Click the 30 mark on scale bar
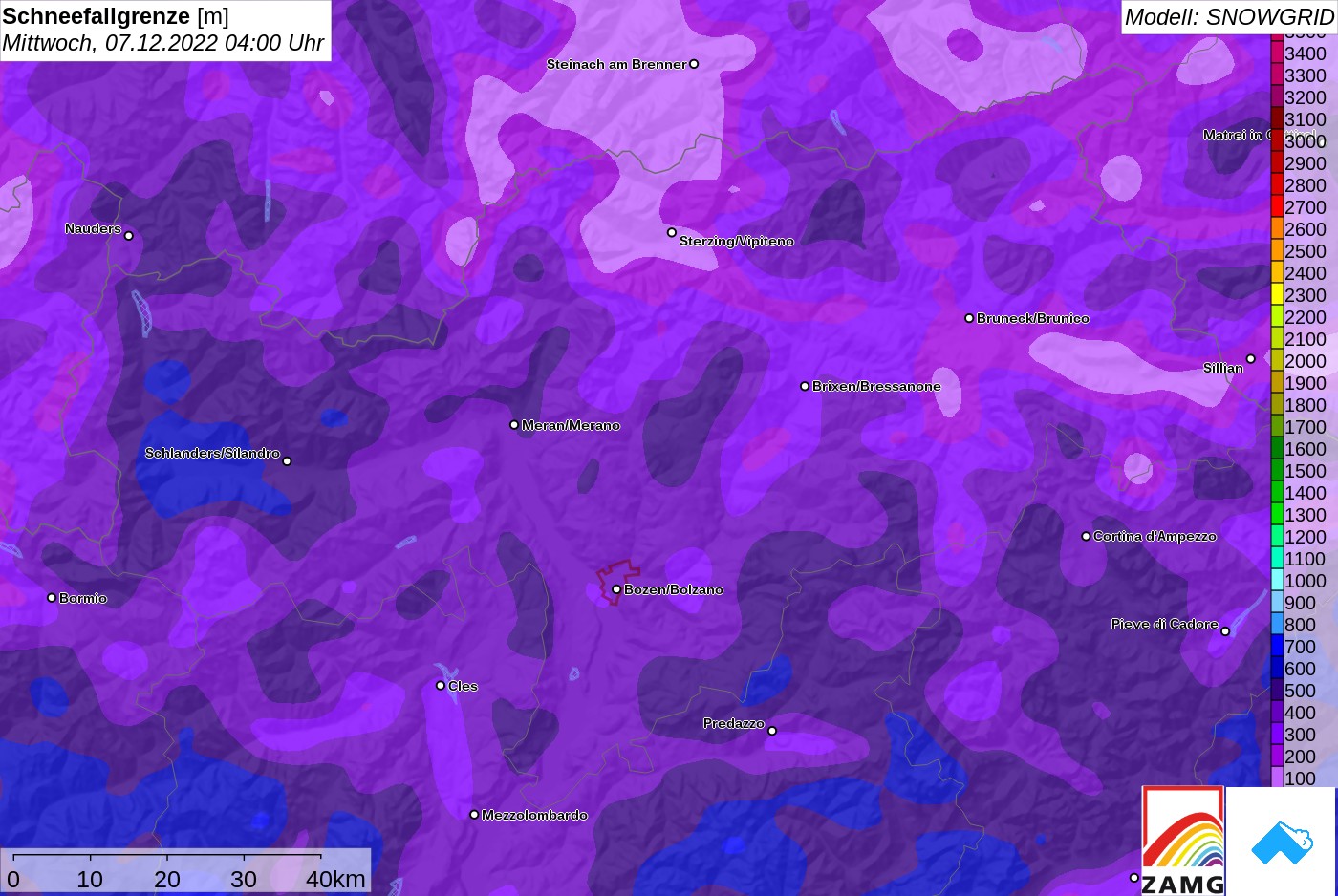The image size is (1338, 896). click(x=244, y=879)
